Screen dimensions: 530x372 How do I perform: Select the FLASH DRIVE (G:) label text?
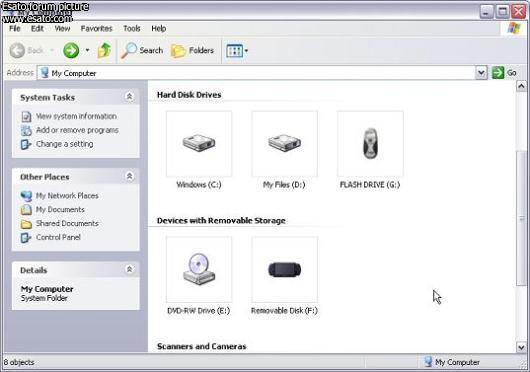pos(370,184)
